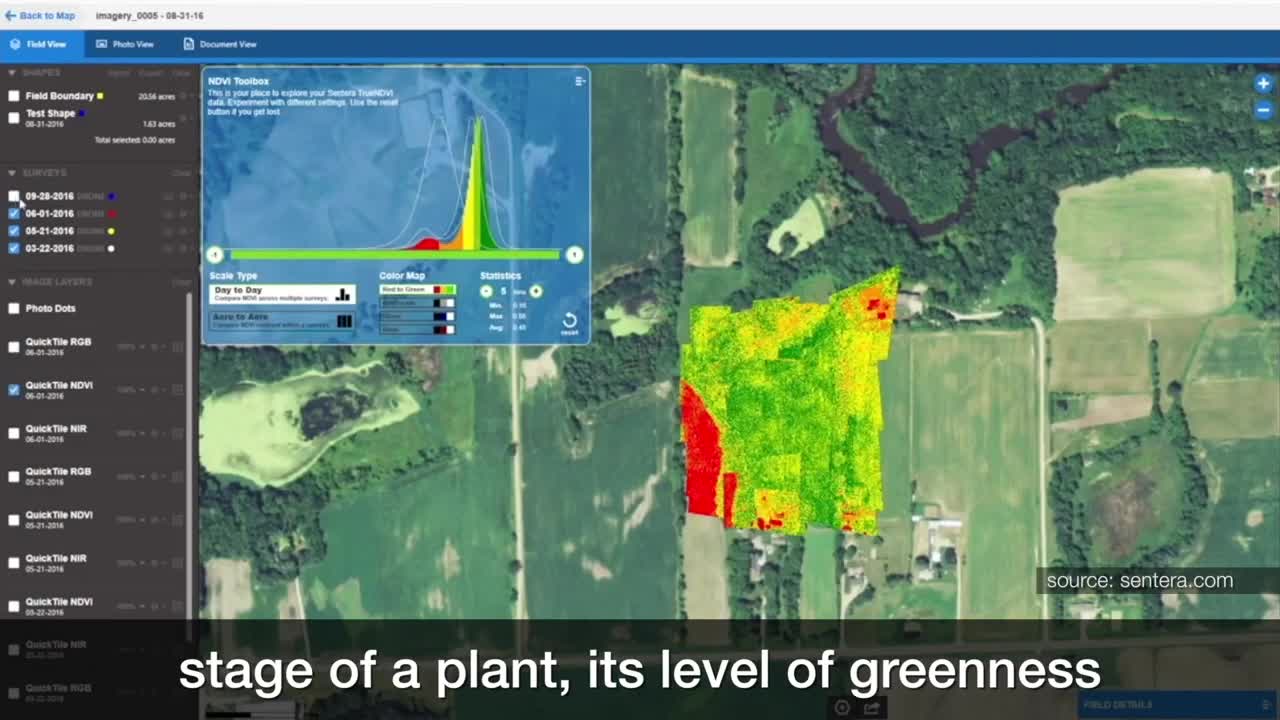Enable QuickTile RGB 05-21-2016 layer
This screenshot has height=720, width=1280.
click(x=14, y=476)
